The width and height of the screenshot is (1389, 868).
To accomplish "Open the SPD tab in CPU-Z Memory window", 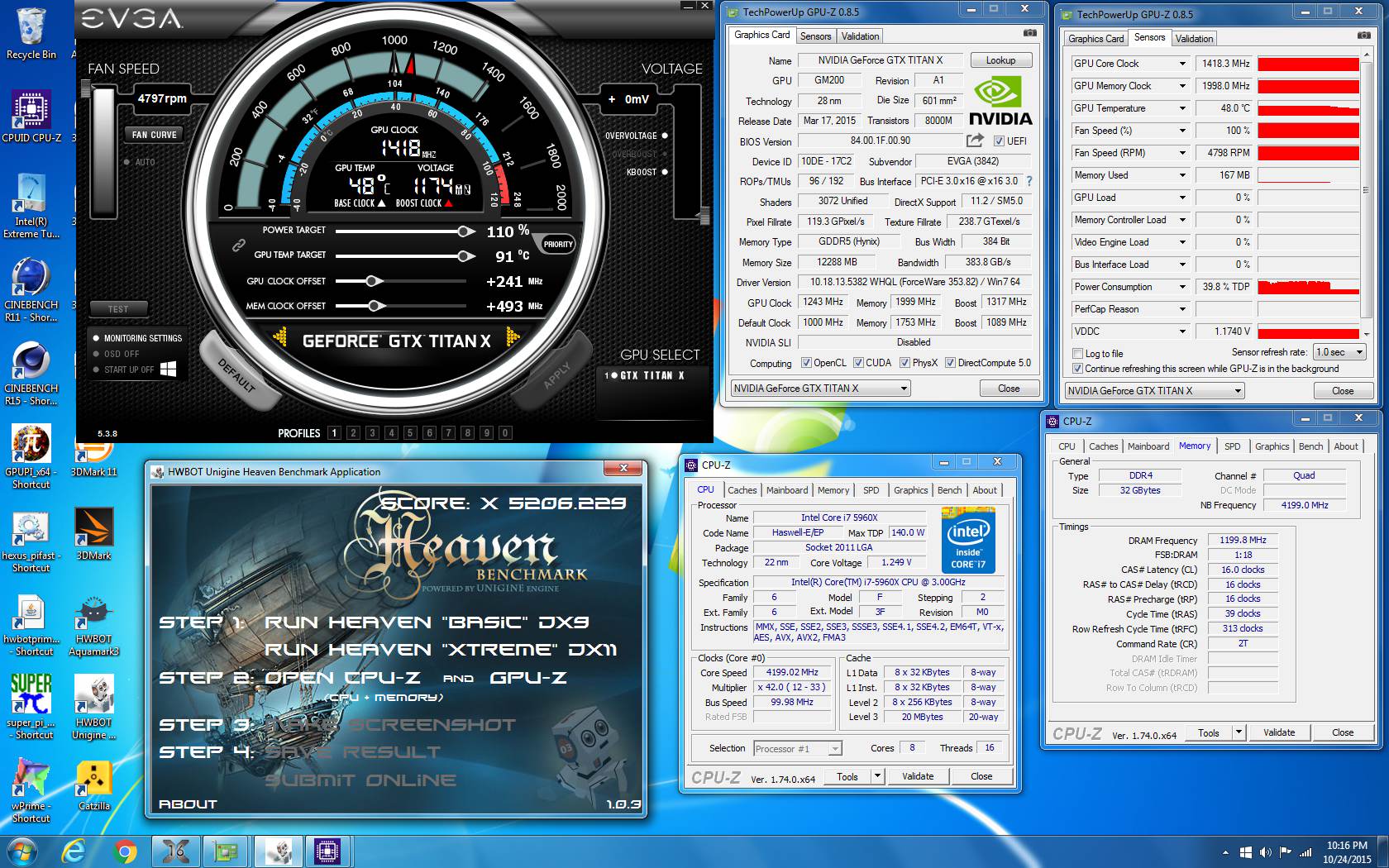I will click(1232, 446).
